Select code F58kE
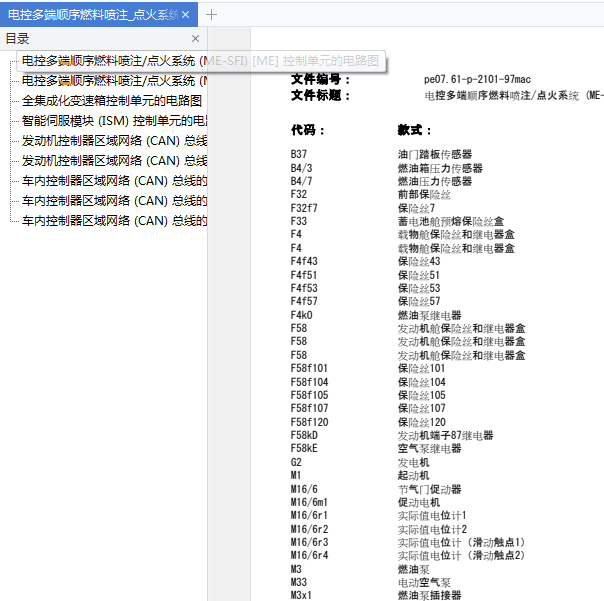Viewport: 604px width, 601px height. (304, 448)
